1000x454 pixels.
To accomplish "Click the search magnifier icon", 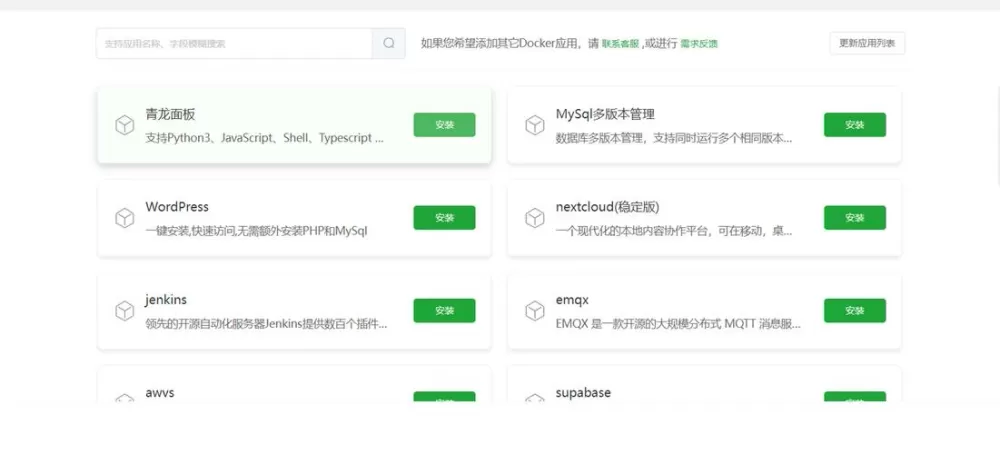I will [389, 43].
